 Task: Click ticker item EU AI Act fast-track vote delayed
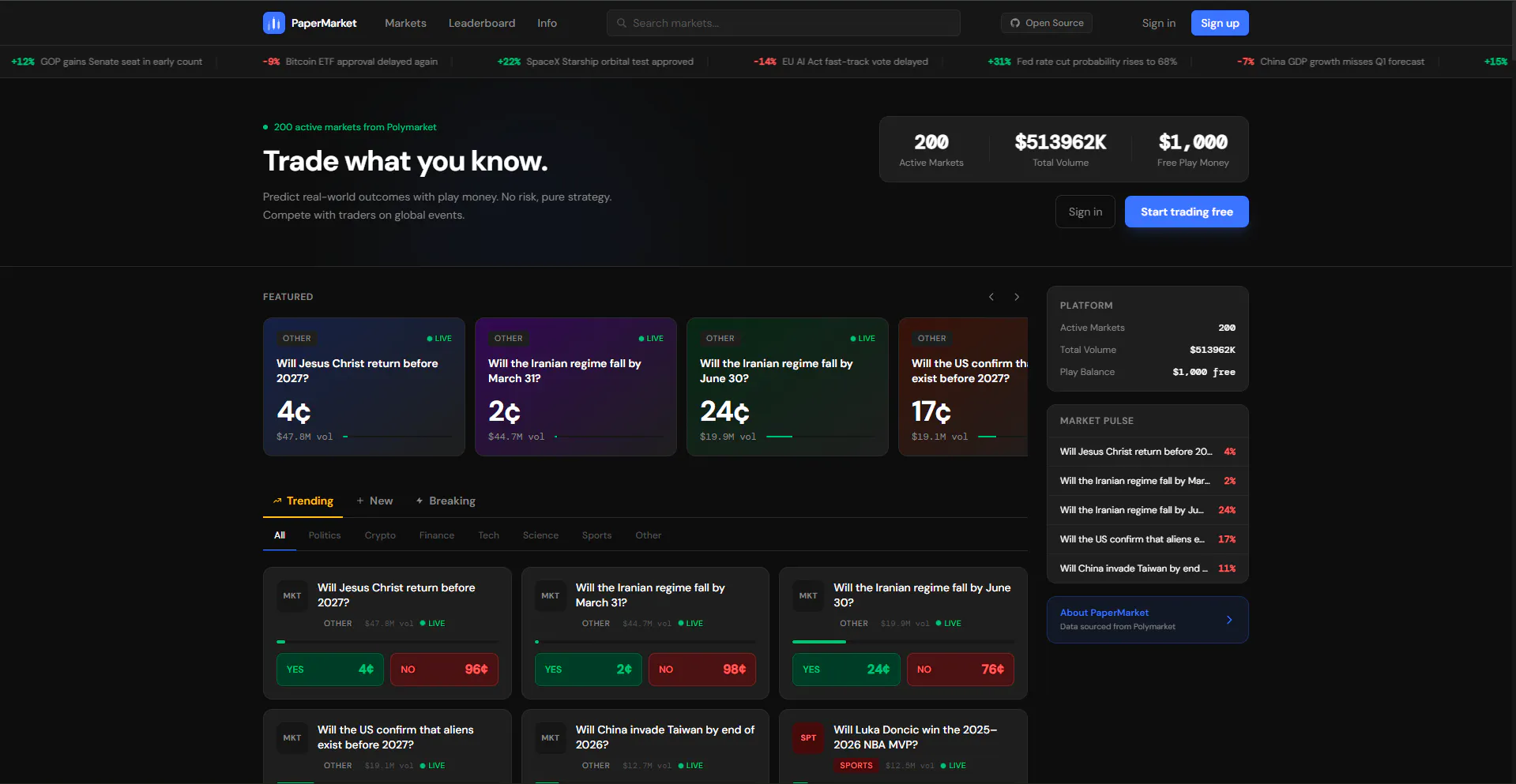[x=841, y=62]
